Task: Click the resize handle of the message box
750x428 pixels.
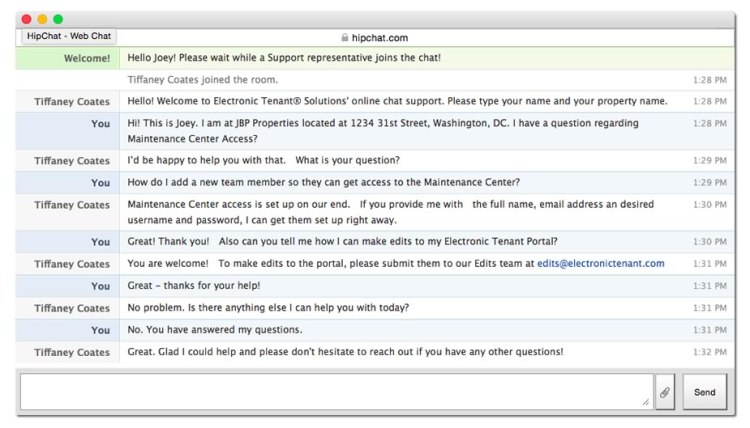Action: click(645, 402)
